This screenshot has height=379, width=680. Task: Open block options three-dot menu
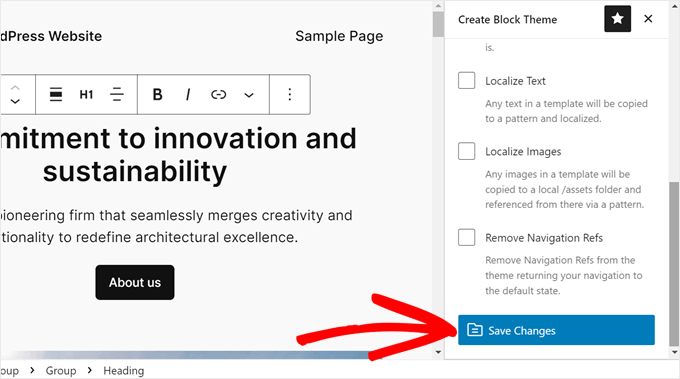290,94
